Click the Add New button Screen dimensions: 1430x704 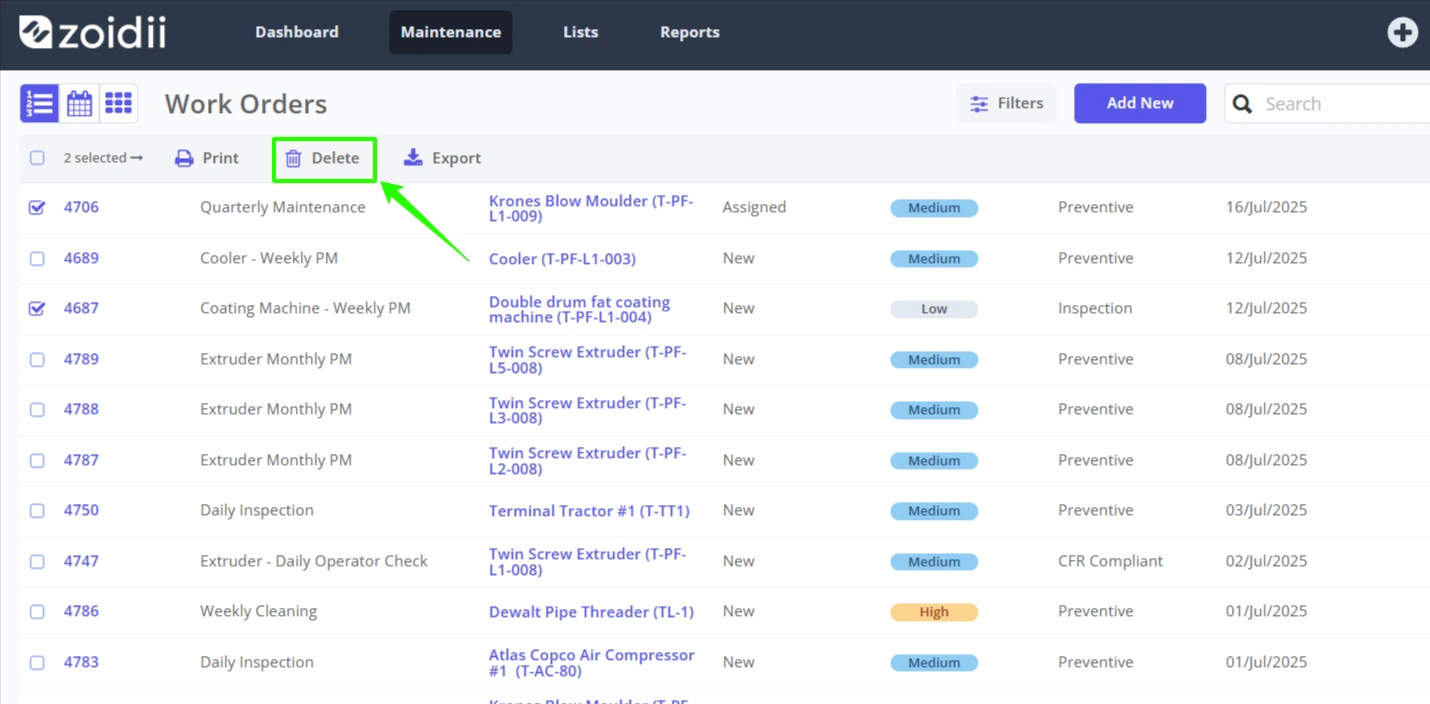tap(1140, 103)
